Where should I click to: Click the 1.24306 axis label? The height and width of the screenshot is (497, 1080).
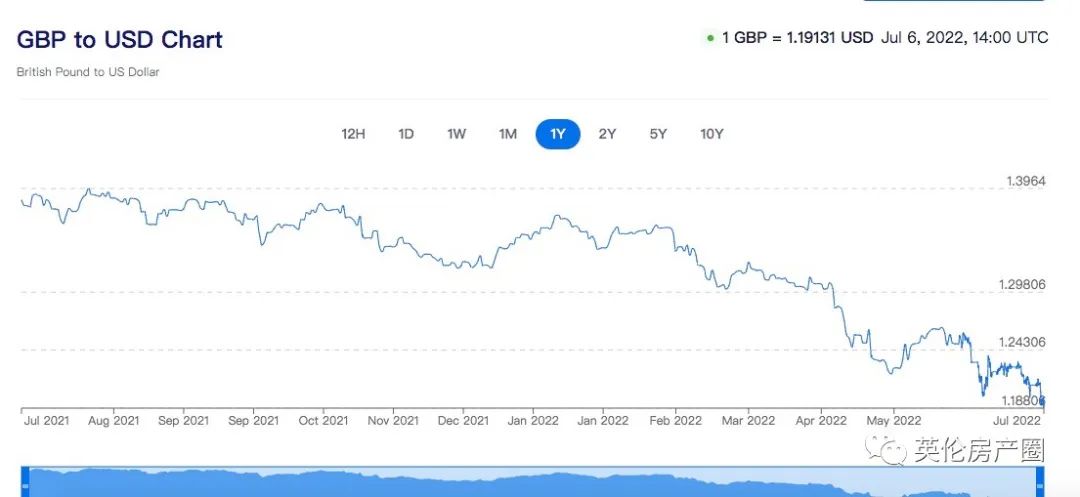point(1022,341)
